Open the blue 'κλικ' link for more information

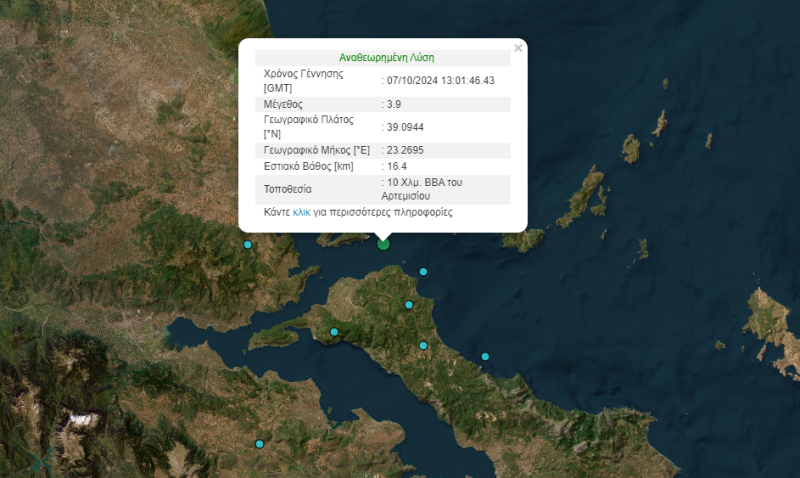pyautogui.click(x=302, y=212)
